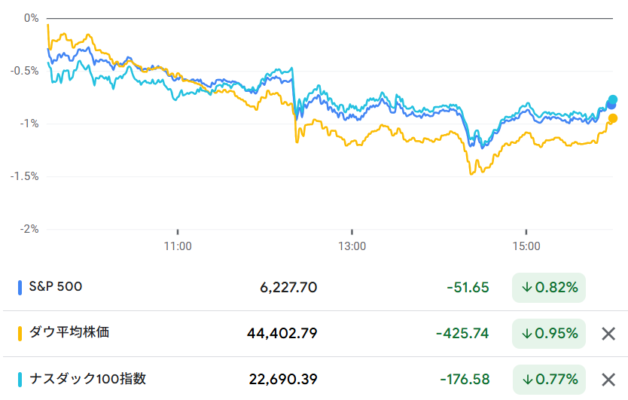Click the yellow ダウ平均株価 color marker

pos(20,334)
